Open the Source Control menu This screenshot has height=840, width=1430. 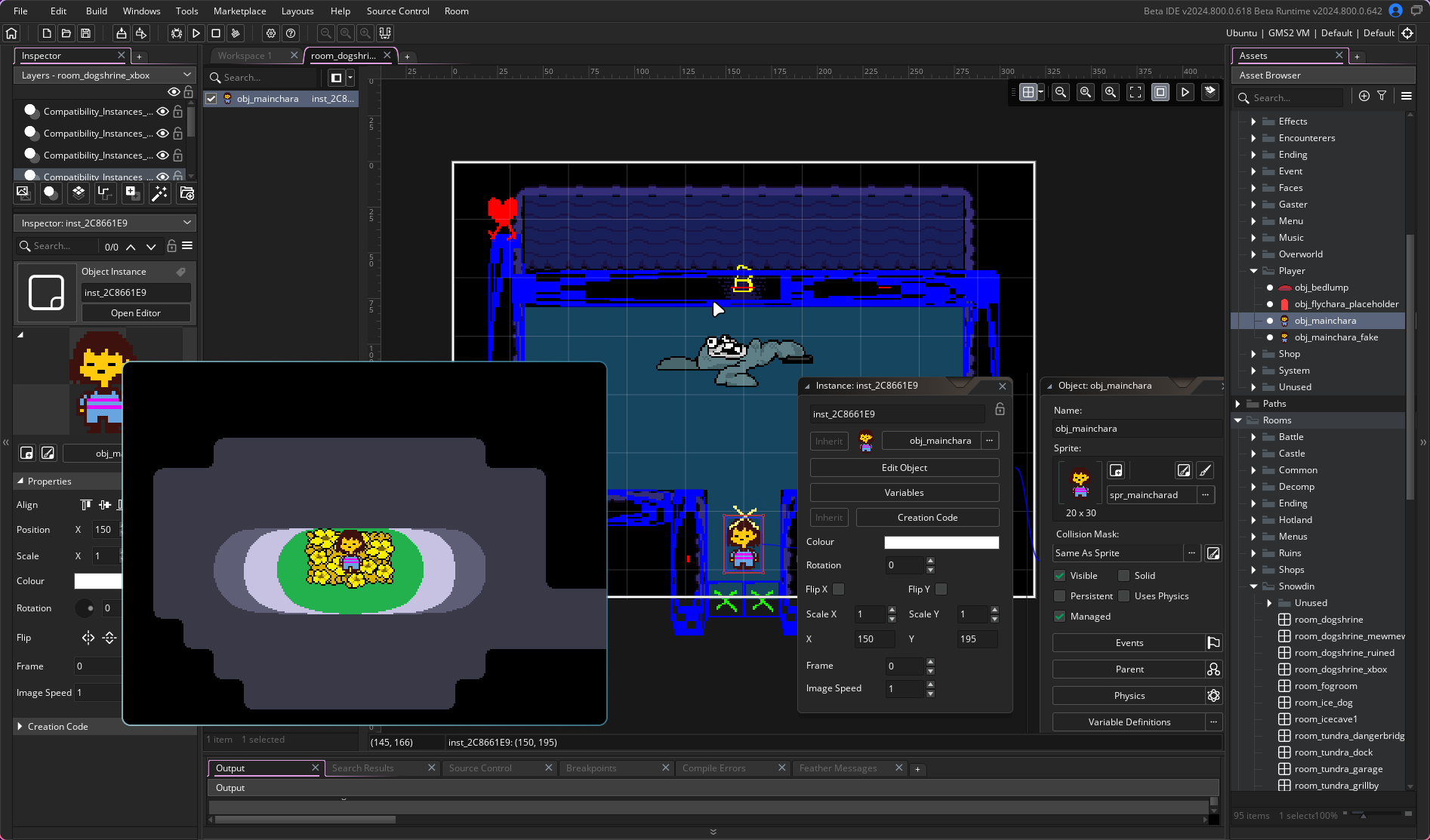click(398, 11)
